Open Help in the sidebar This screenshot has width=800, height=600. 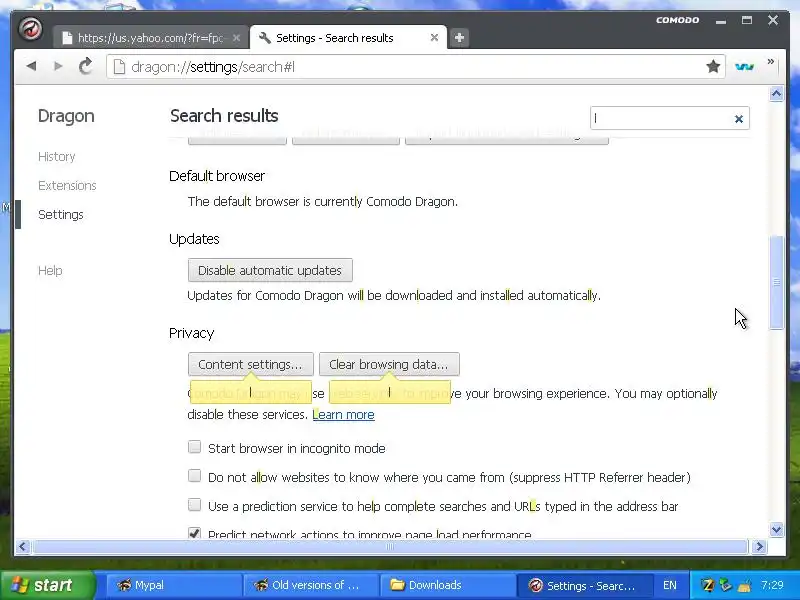(x=50, y=271)
